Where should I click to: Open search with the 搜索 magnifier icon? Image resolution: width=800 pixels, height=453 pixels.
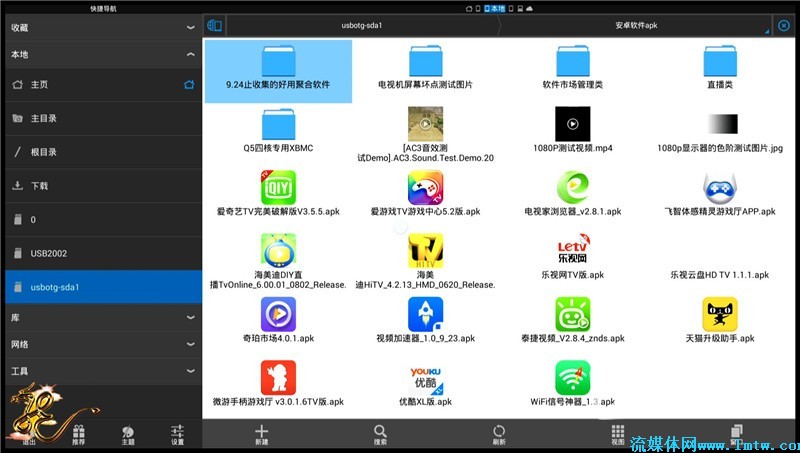click(380, 431)
